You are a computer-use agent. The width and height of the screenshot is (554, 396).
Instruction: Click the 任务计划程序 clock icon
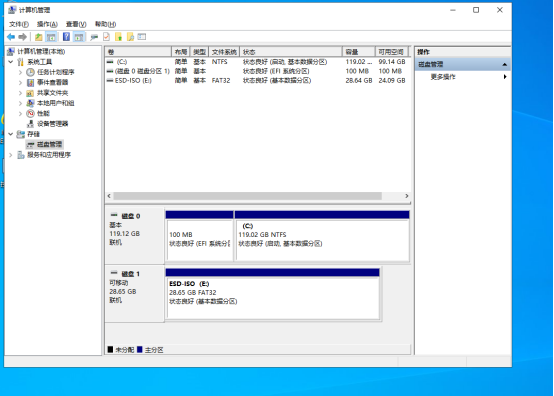[x=30, y=72]
